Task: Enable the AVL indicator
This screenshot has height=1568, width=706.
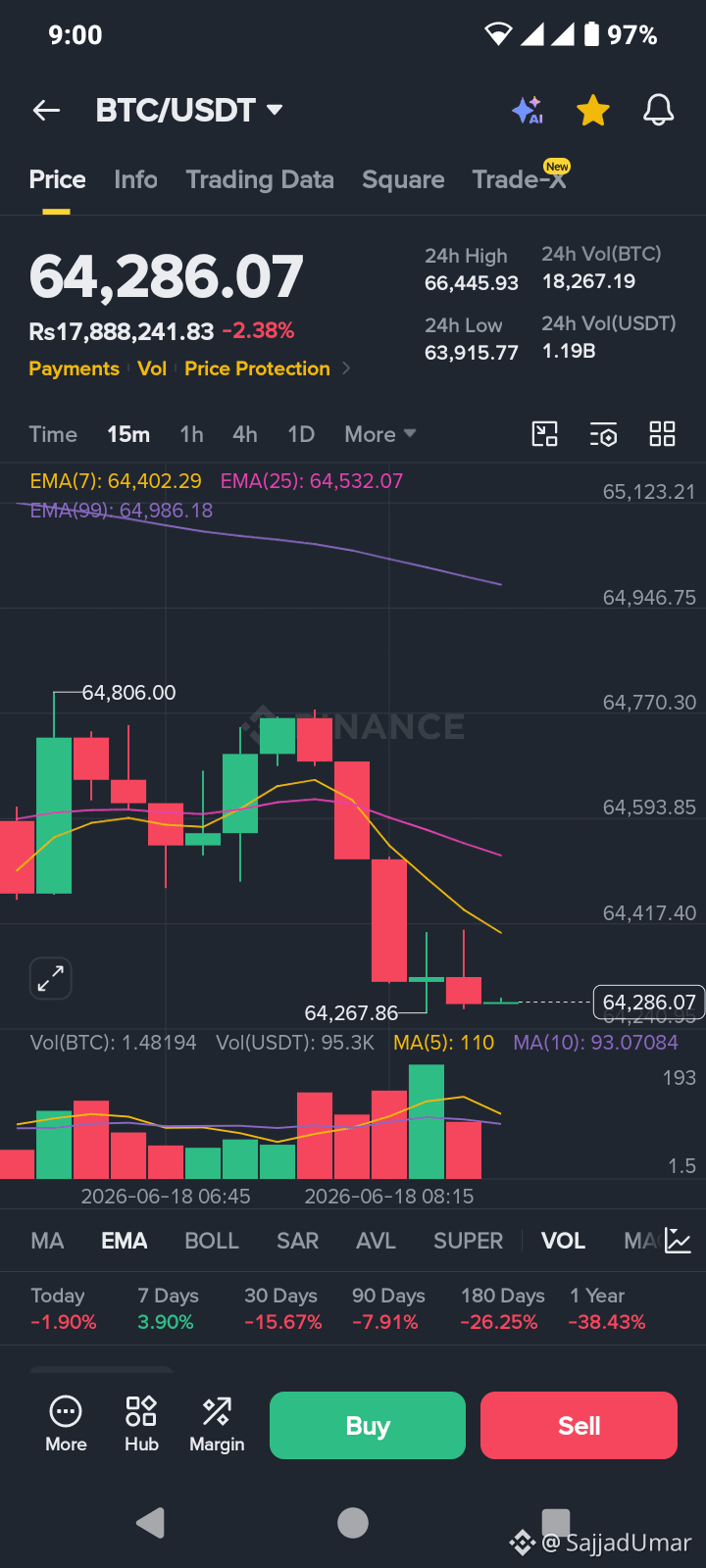Action: tap(376, 1241)
